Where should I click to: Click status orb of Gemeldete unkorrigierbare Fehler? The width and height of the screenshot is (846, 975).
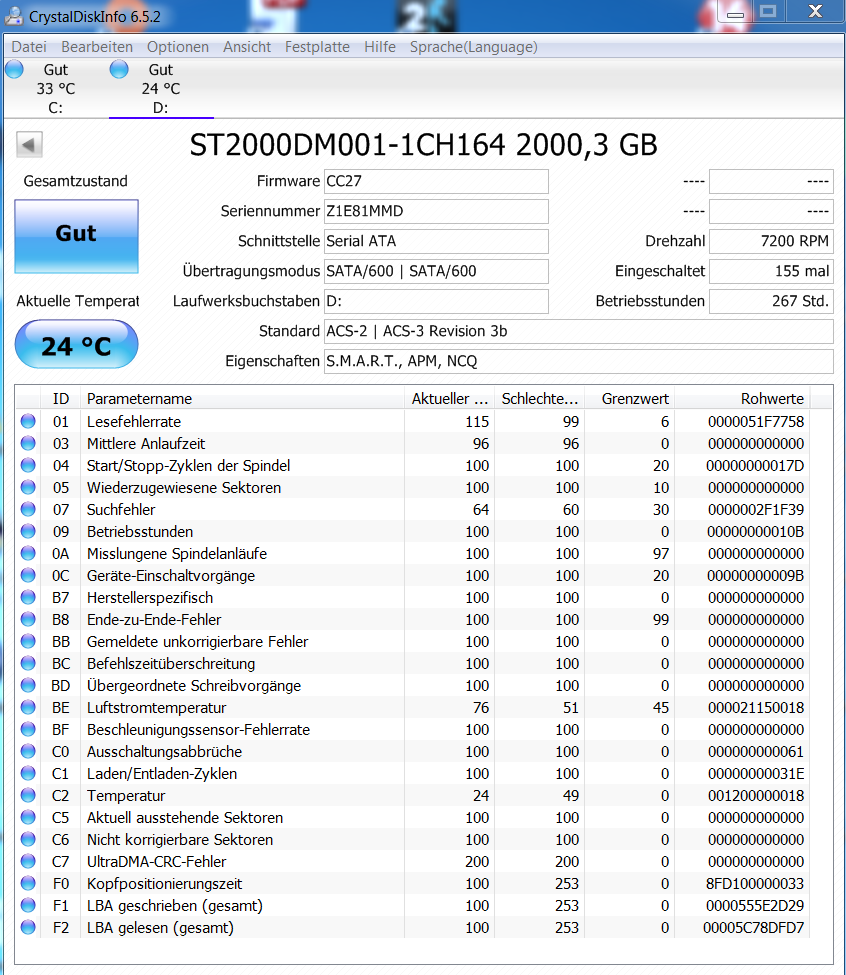pyautogui.click(x=28, y=641)
